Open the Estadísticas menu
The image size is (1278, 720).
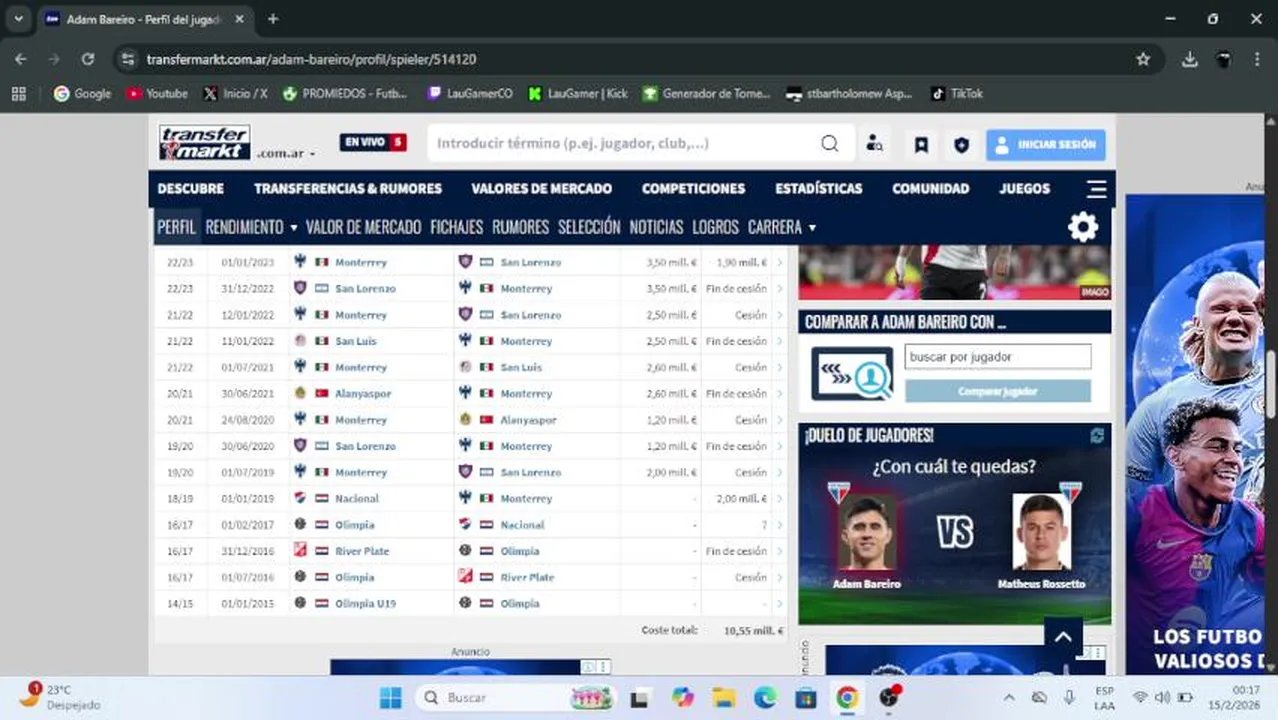pos(818,188)
